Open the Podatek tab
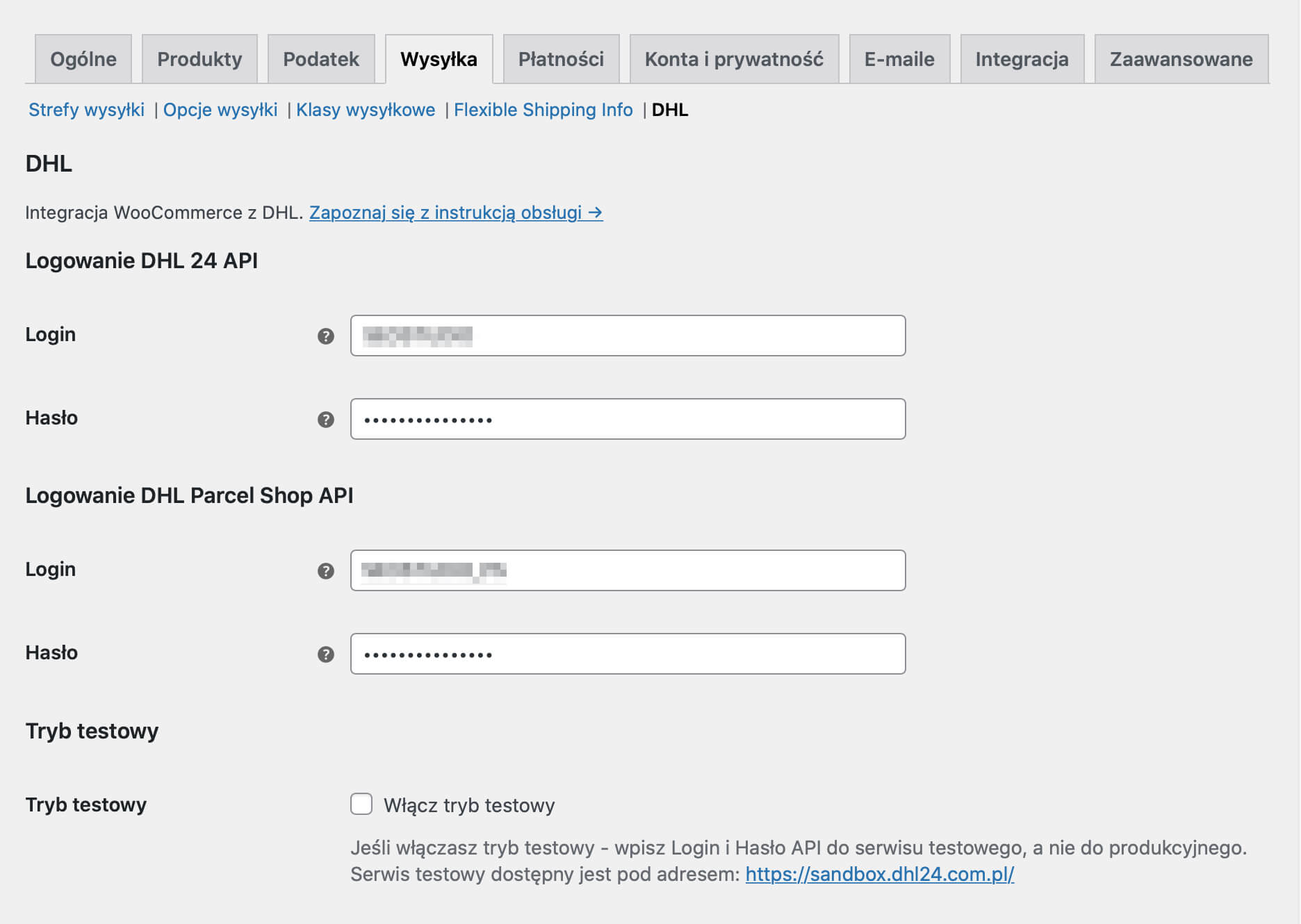This screenshot has width=1301, height=924. click(x=321, y=59)
